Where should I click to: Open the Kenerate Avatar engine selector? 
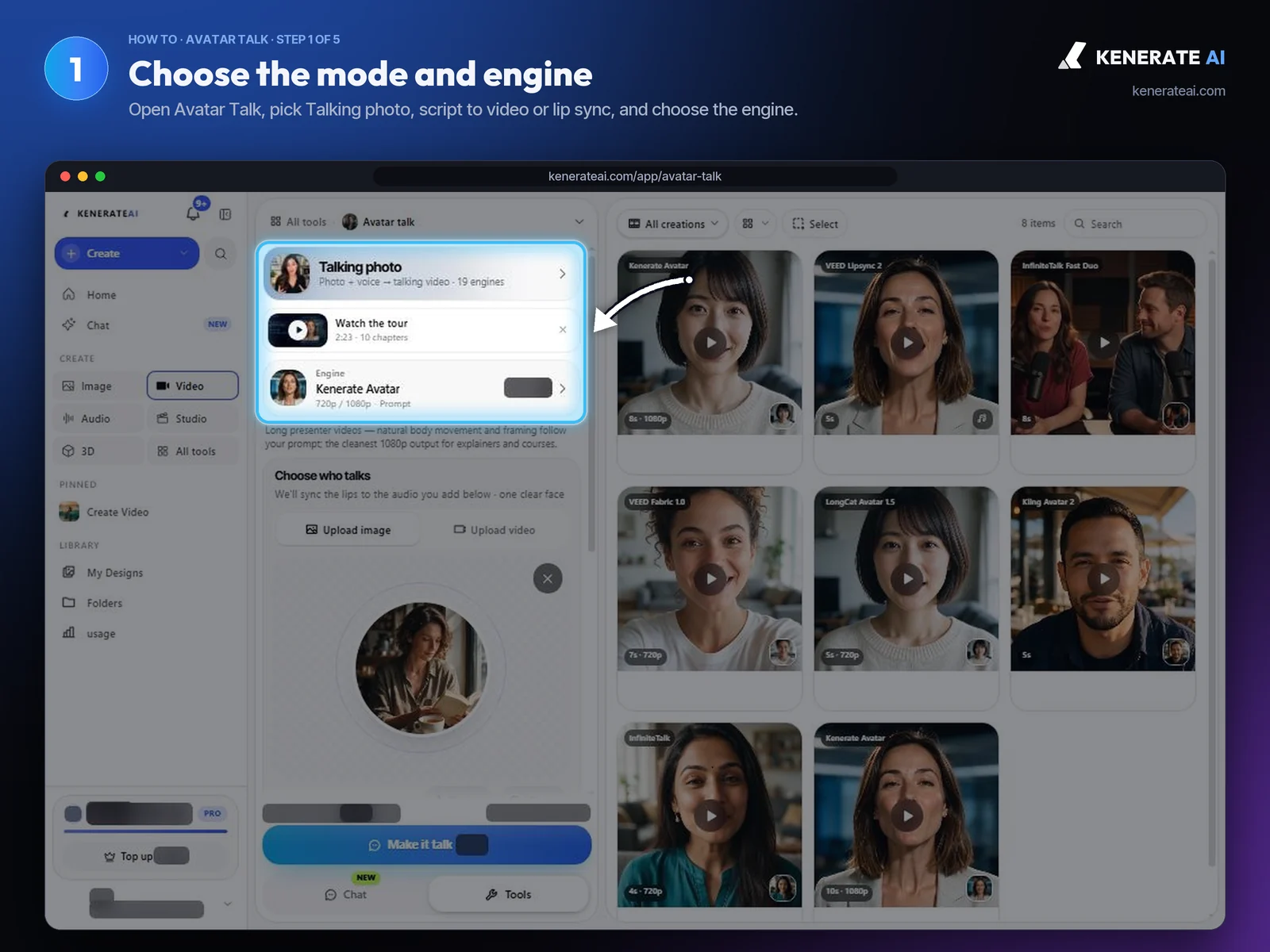click(421, 389)
